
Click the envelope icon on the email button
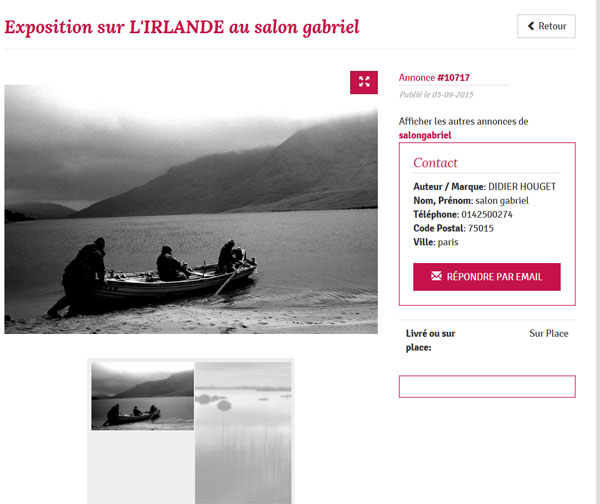pyautogui.click(x=436, y=276)
